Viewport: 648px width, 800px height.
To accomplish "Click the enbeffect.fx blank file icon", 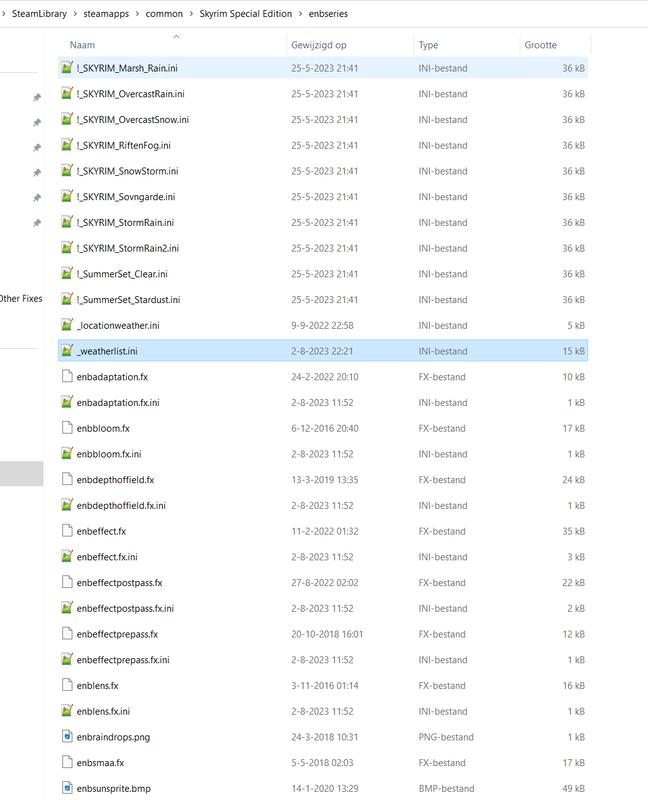I will point(67,531).
